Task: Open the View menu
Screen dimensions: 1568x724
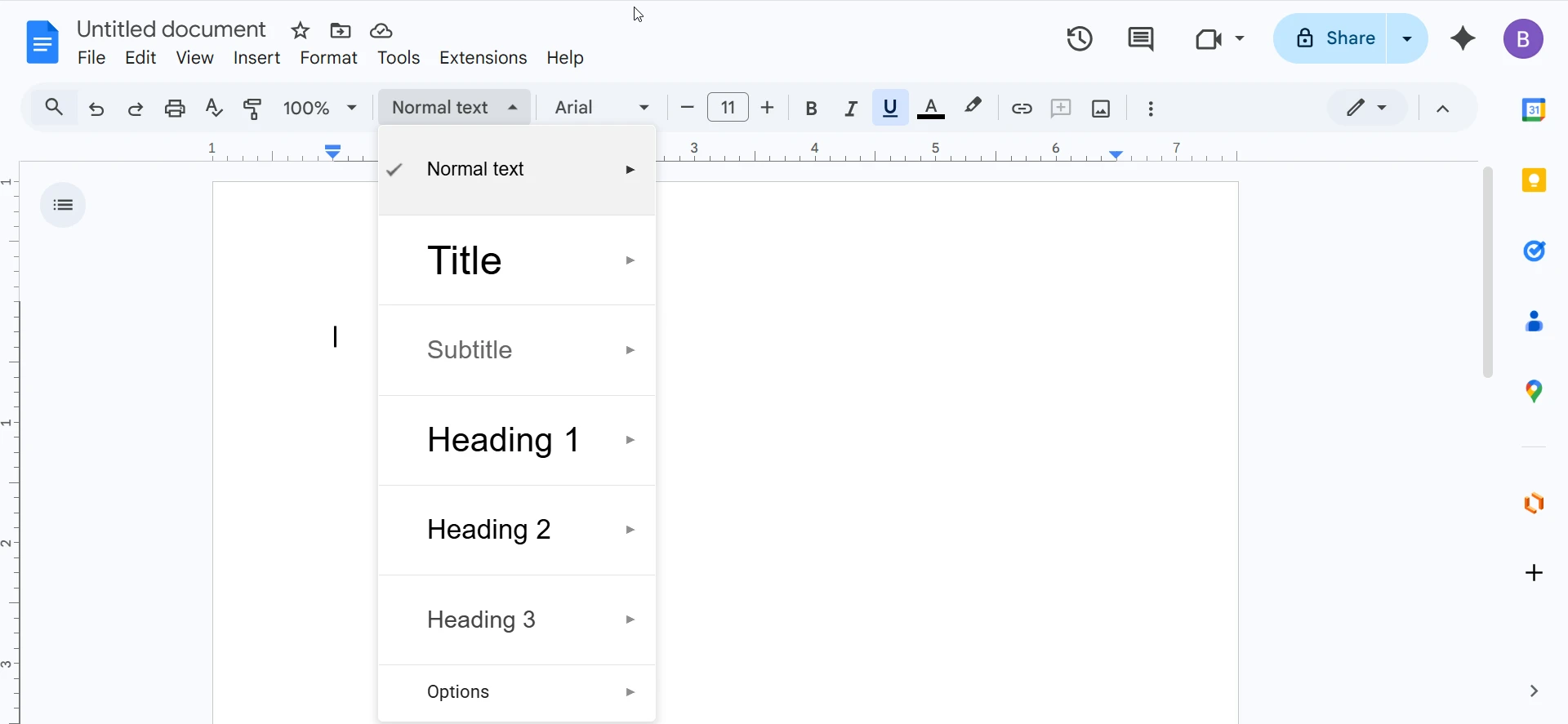Action: [195, 58]
